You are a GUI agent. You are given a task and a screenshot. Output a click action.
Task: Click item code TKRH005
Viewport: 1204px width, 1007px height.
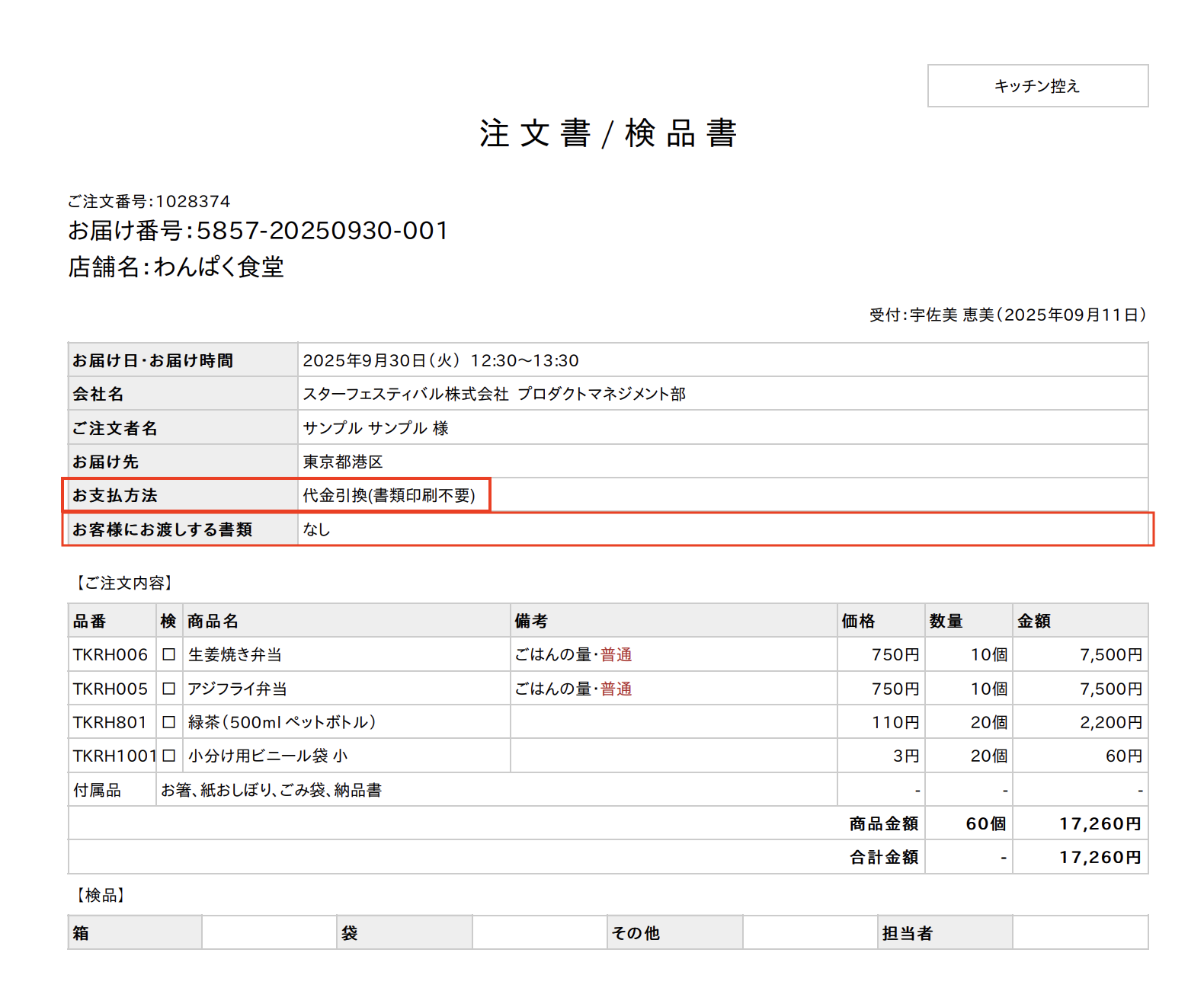(110, 689)
